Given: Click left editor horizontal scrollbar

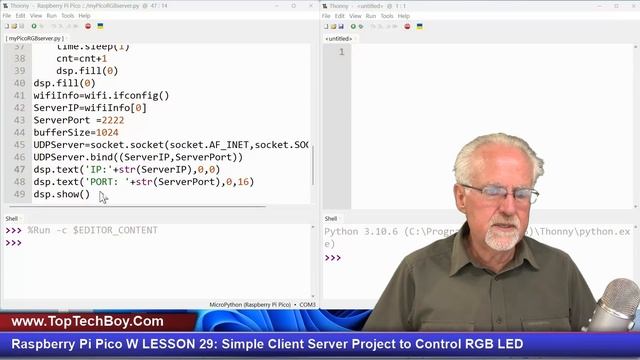Looking at the screenshot, I should [137, 207].
